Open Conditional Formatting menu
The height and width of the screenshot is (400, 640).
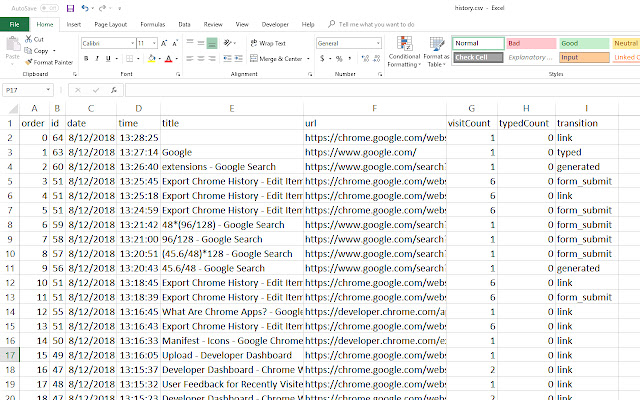click(405, 51)
